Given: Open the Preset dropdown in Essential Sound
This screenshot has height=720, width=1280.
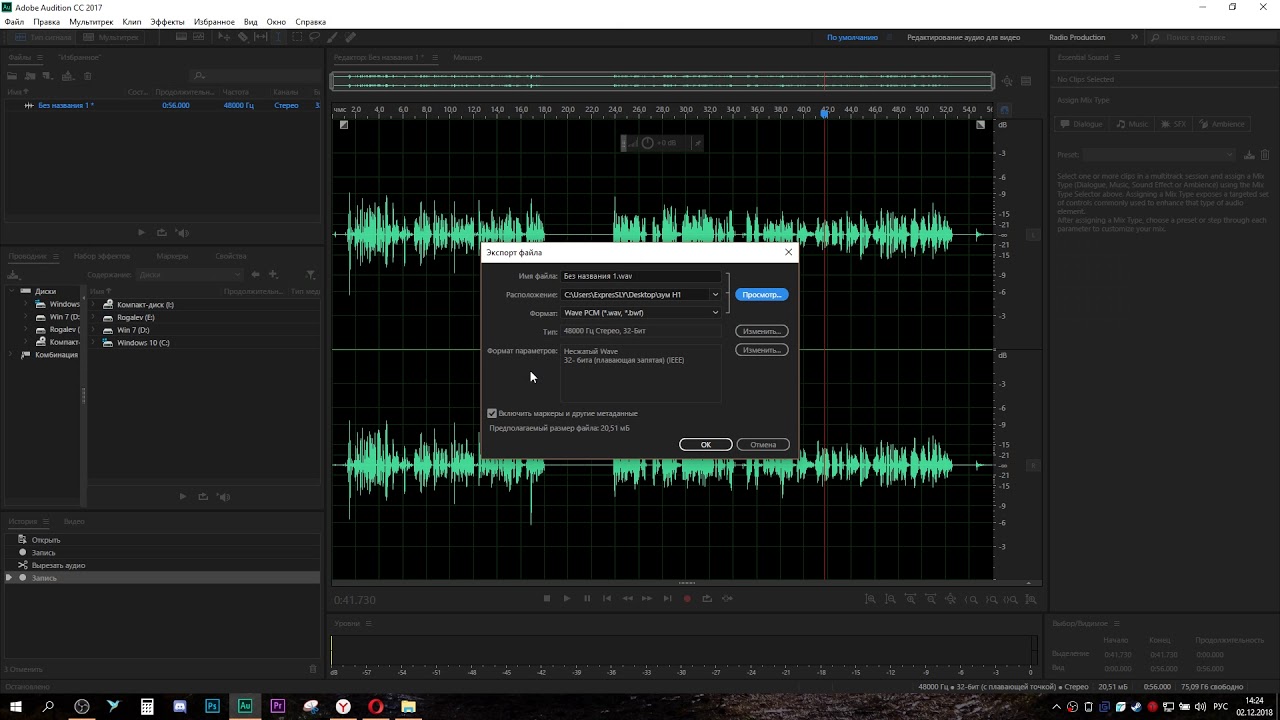Looking at the screenshot, I should pyautogui.click(x=1160, y=155).
